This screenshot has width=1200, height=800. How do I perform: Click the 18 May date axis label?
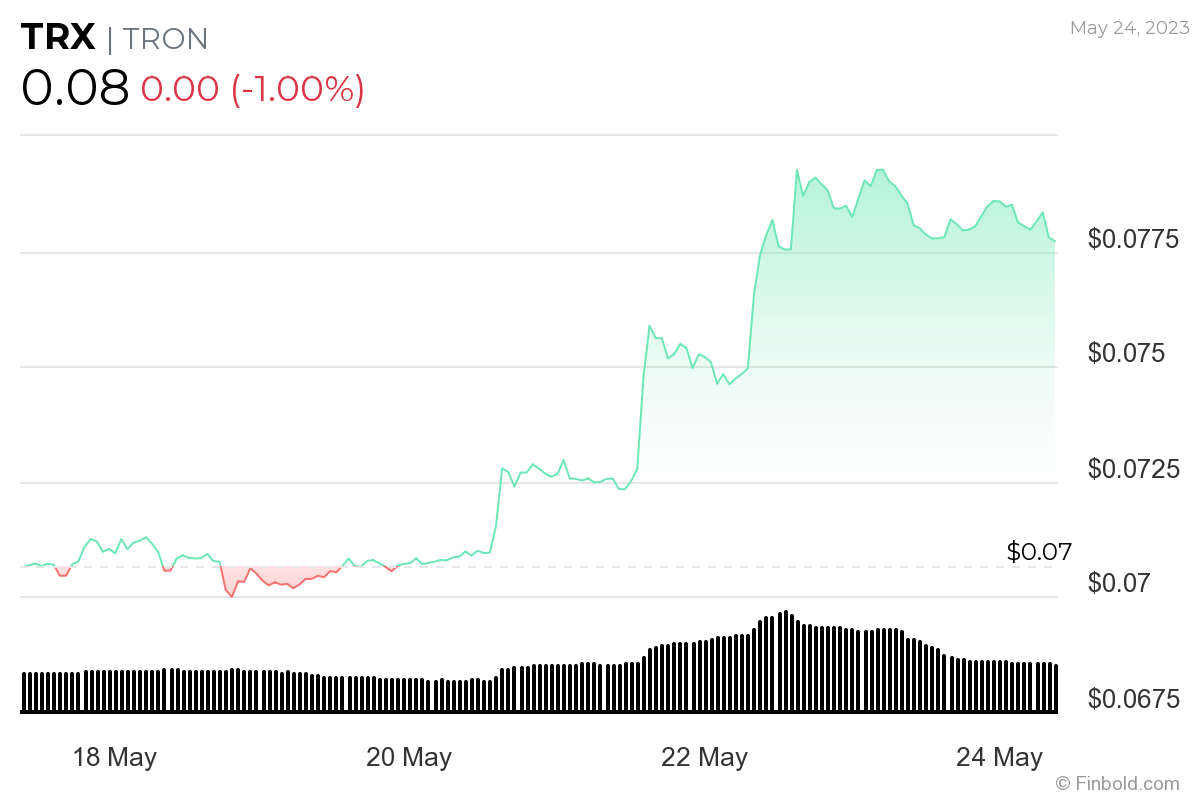pos(115,757)
